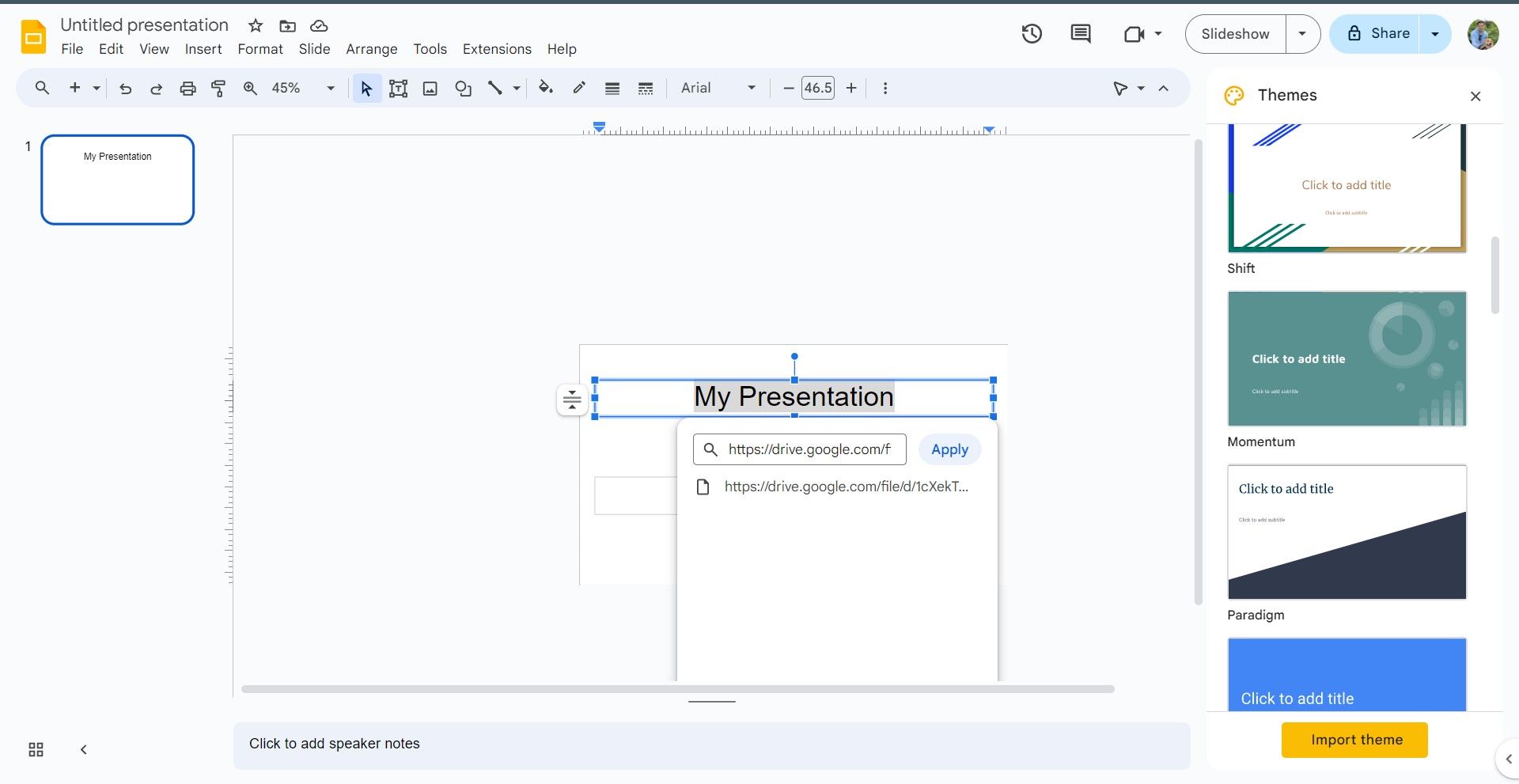Open the Help menu
Viewport: 1519px width, 784px height.
pyautogui.click(x=562, y=49)
